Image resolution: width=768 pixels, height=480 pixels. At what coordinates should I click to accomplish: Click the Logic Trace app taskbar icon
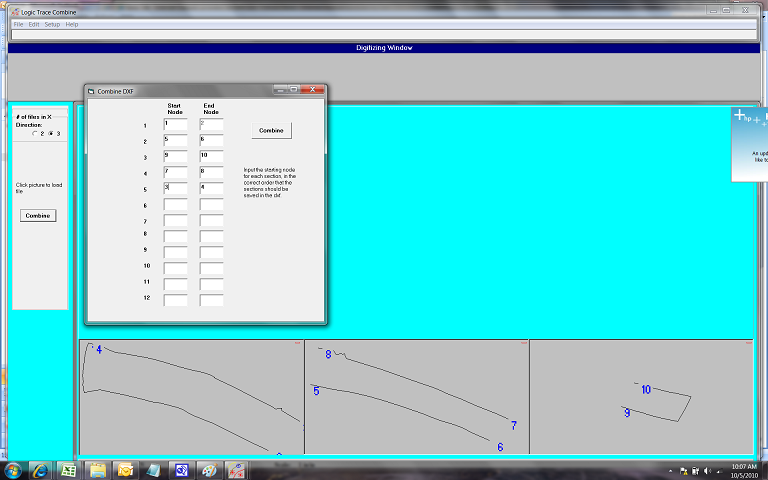click(x=237, y=471)
